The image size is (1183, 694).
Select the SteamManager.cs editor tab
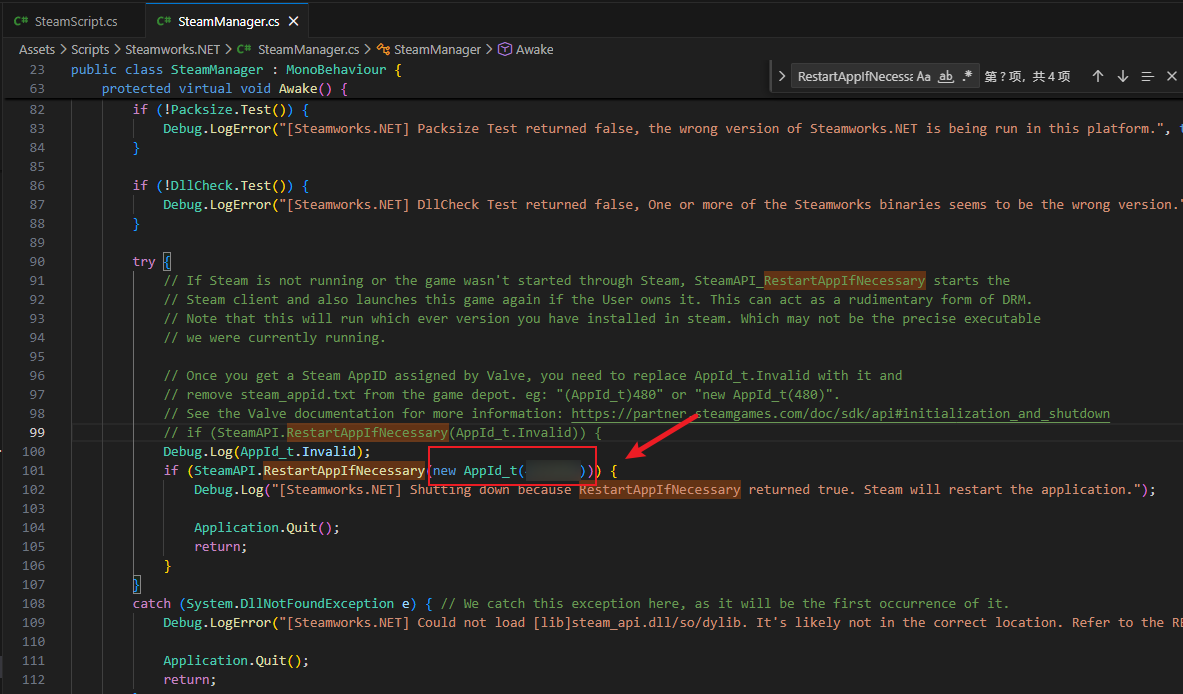(228, 21)
